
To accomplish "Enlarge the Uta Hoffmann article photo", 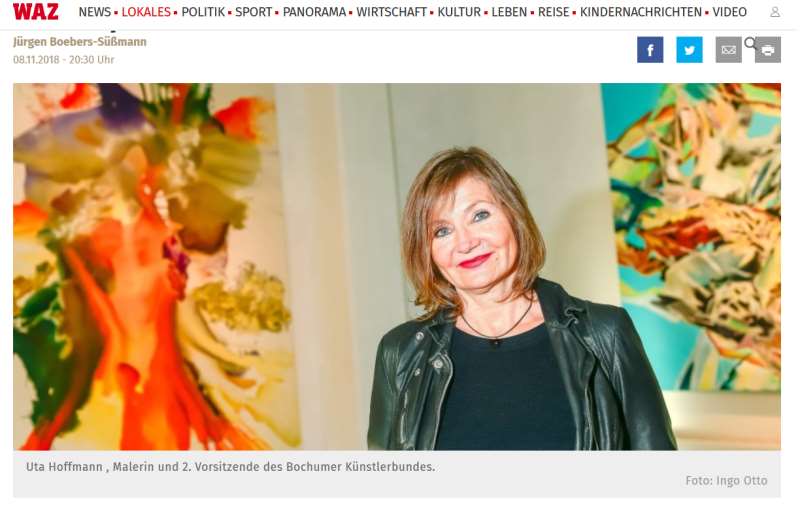I will tap(396, 266).
